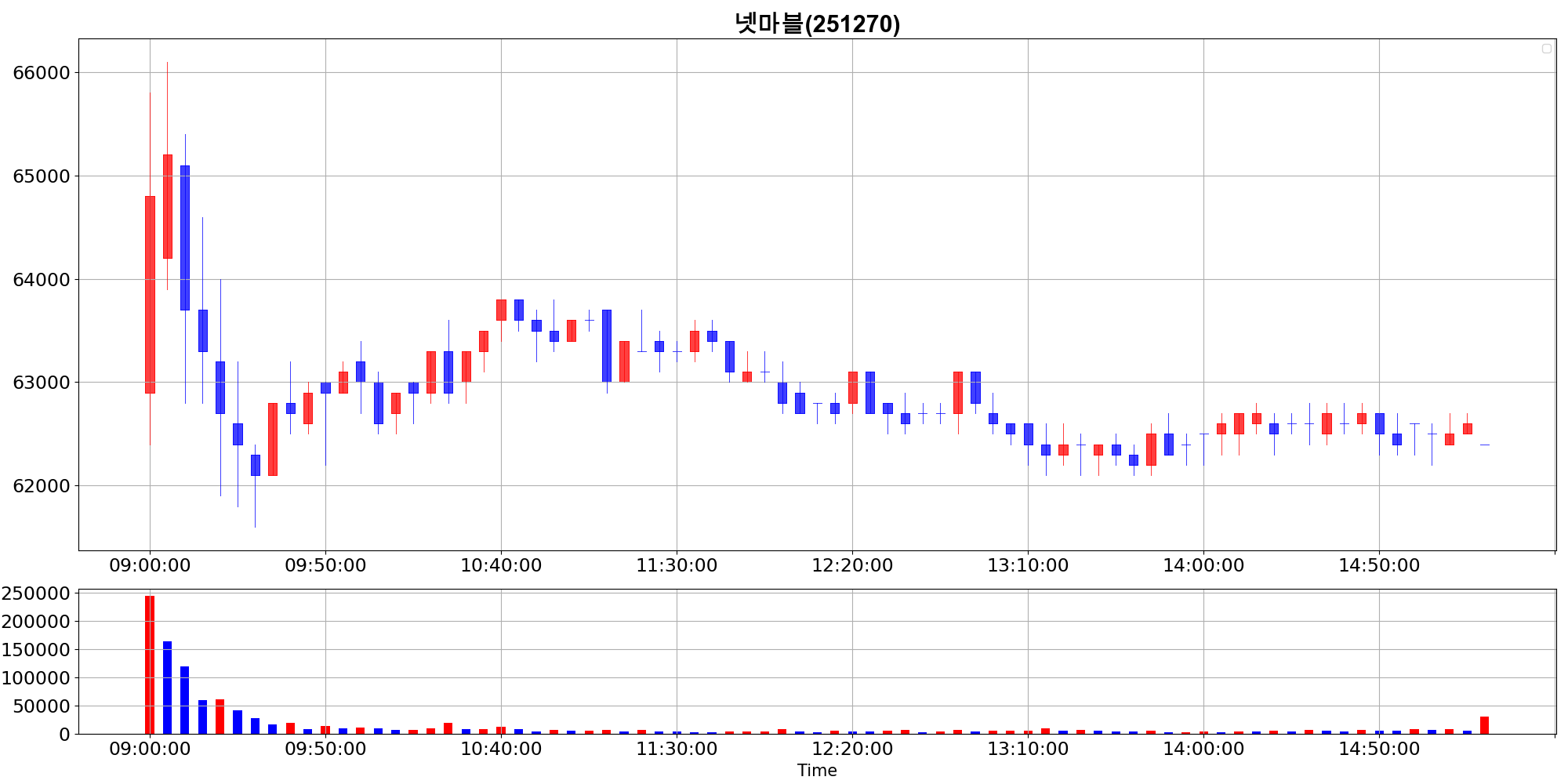Select the tallest red volume bar at 09:00
The image size is (1568, 784).
pos(150,665)
